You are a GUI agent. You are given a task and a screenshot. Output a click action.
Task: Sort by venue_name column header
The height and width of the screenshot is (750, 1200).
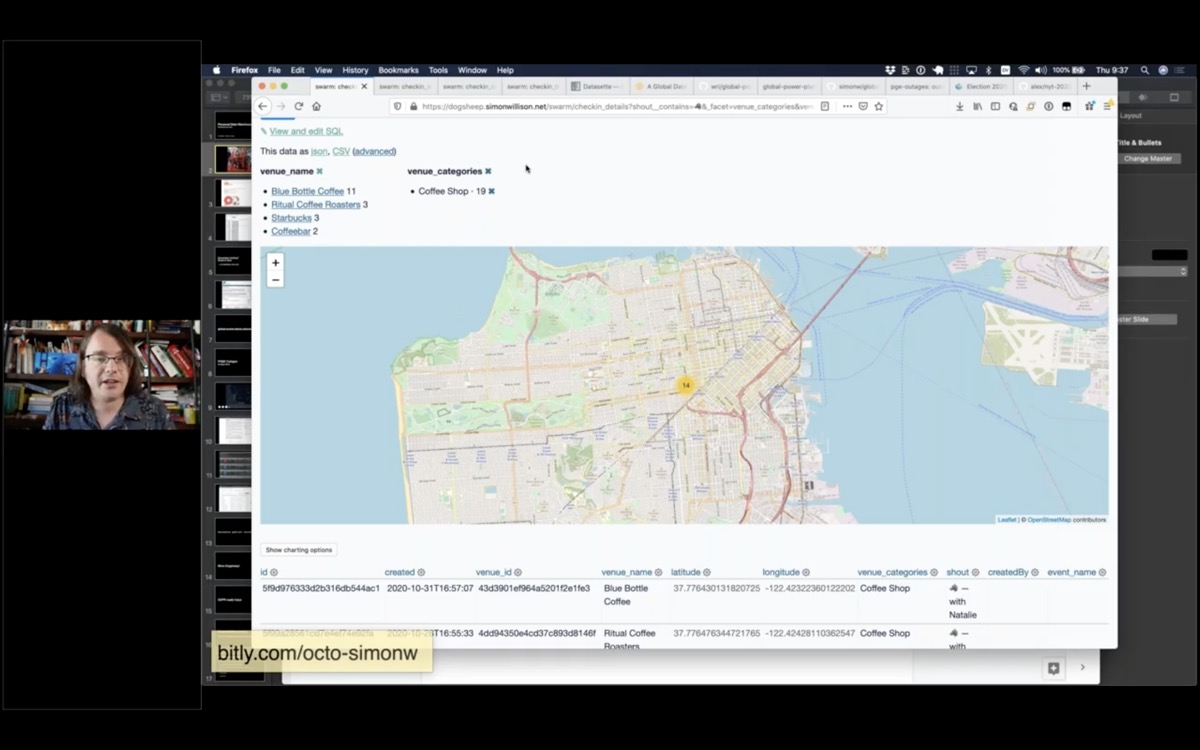tap(627, 573)
